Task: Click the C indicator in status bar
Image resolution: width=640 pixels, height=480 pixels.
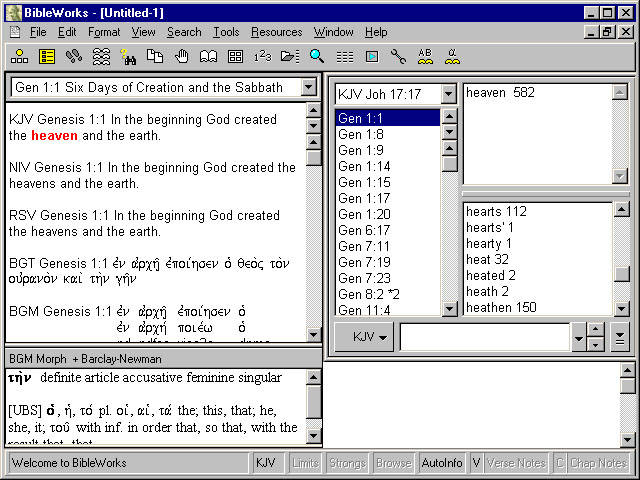Action: point(560,463)
